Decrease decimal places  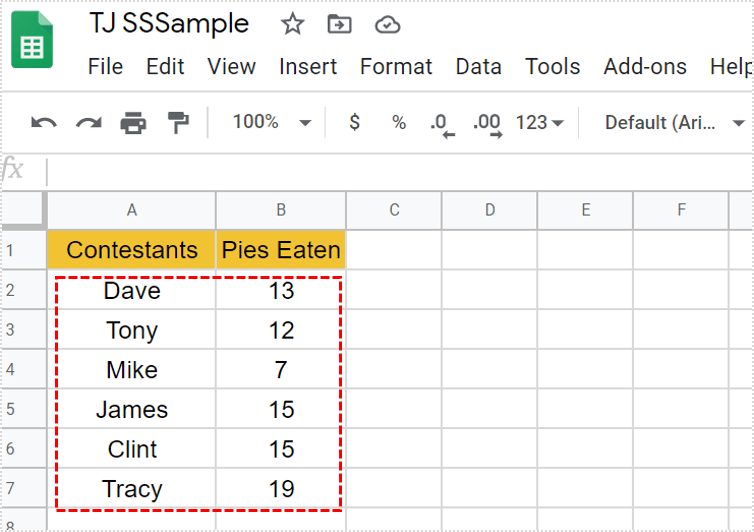[x=441, y=123]
